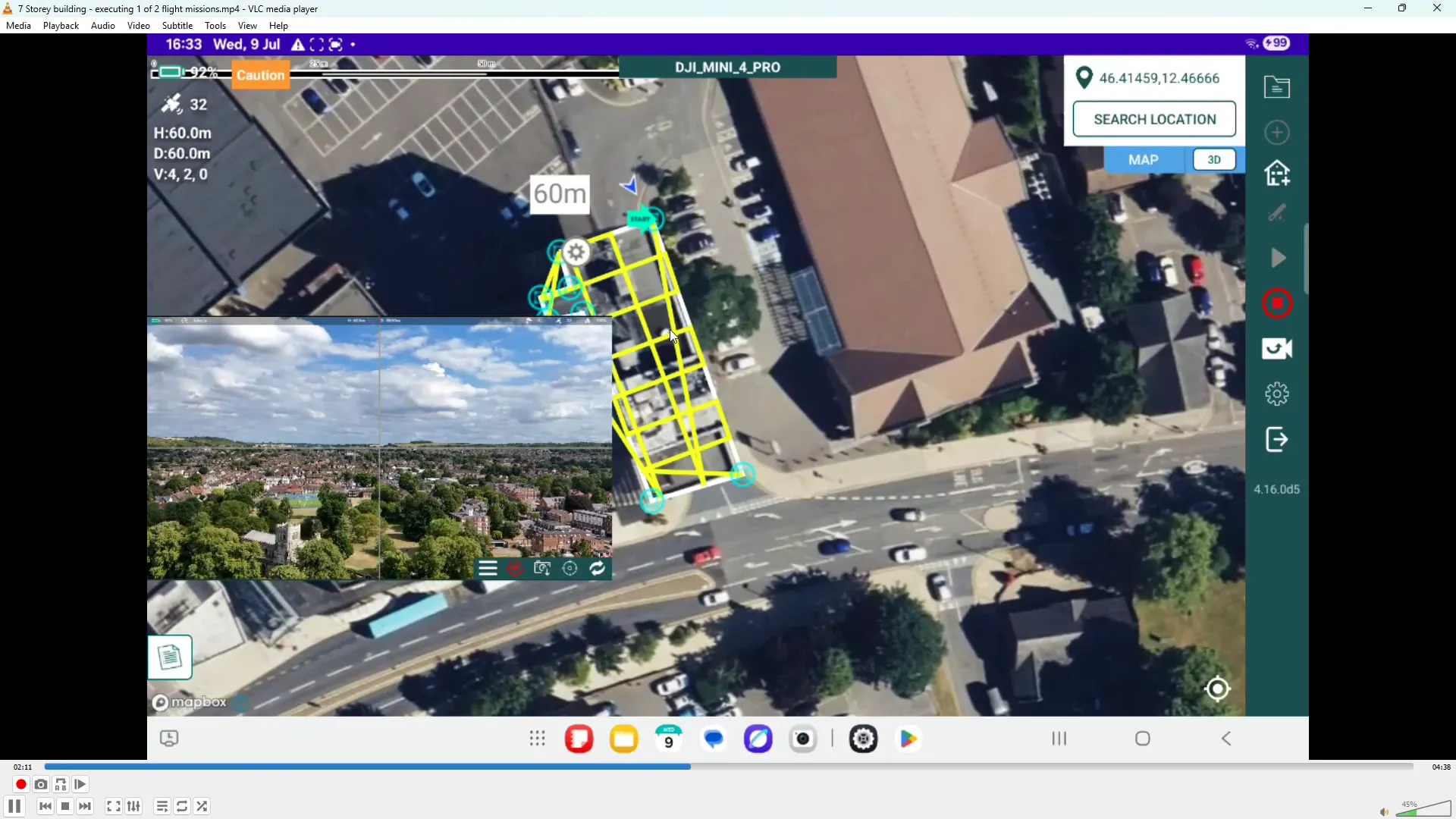Screen dimensions: 1456x819
Task: Toggle the playlist view
Action: [x=162, y=807]
